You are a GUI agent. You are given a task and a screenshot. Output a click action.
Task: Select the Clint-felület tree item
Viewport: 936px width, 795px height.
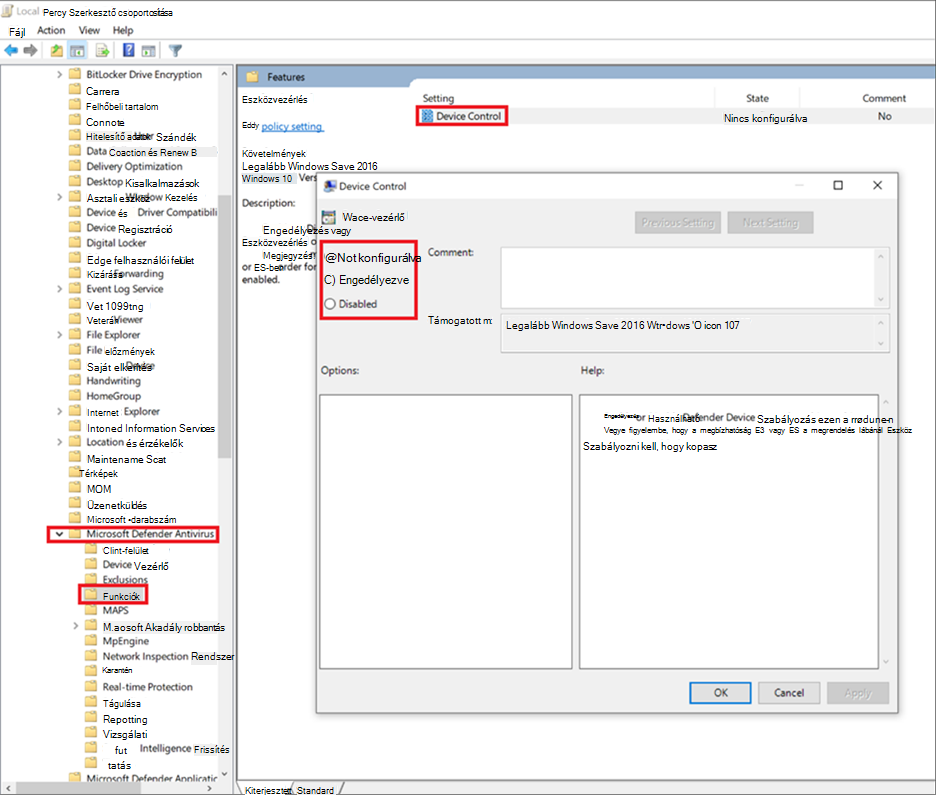125,550
